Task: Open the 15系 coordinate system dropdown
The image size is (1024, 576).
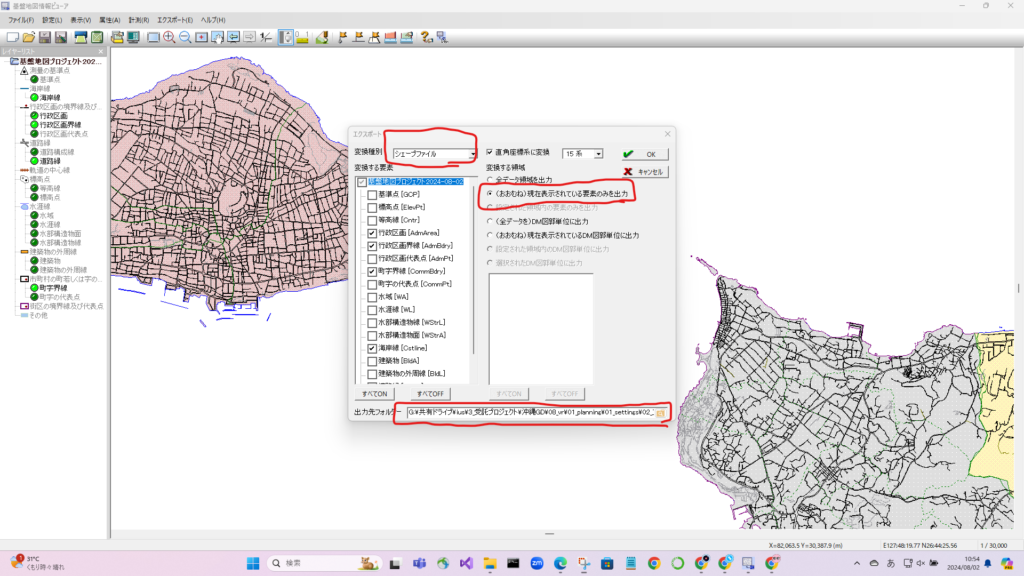Action: (598, 153)
